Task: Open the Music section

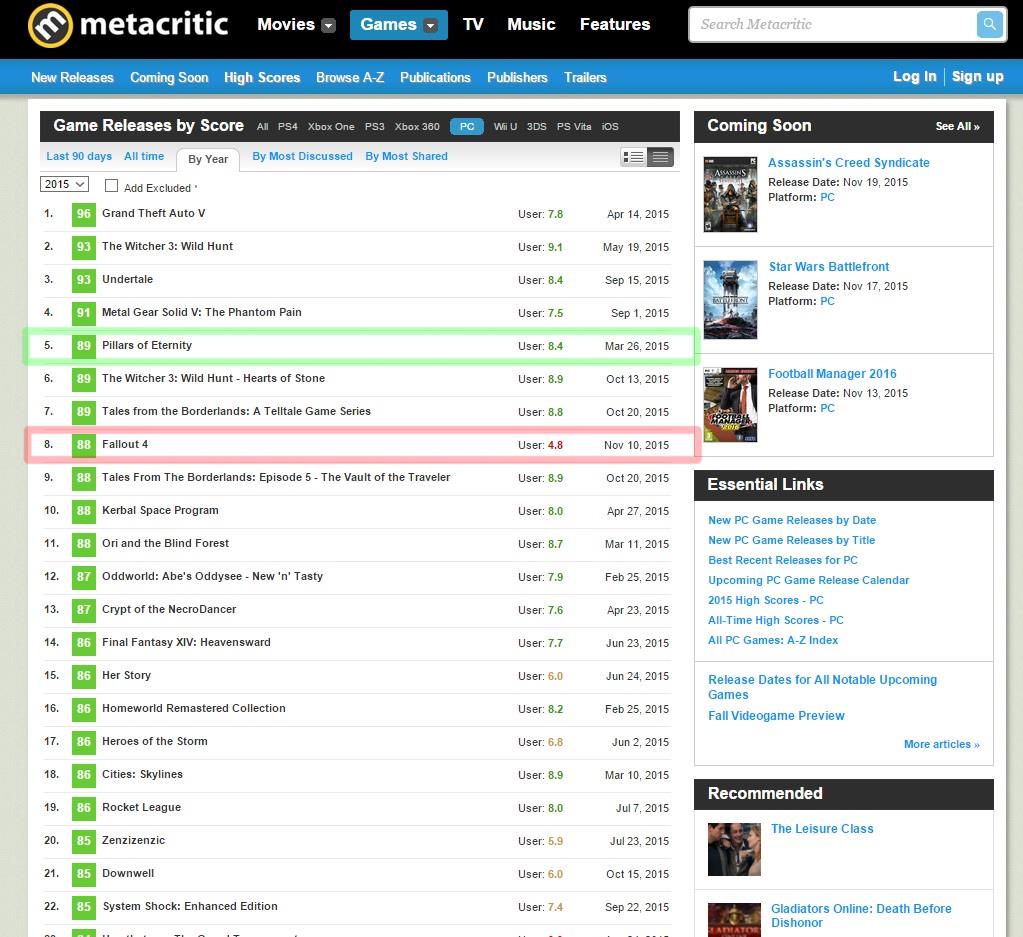Action: pos(531,25)
